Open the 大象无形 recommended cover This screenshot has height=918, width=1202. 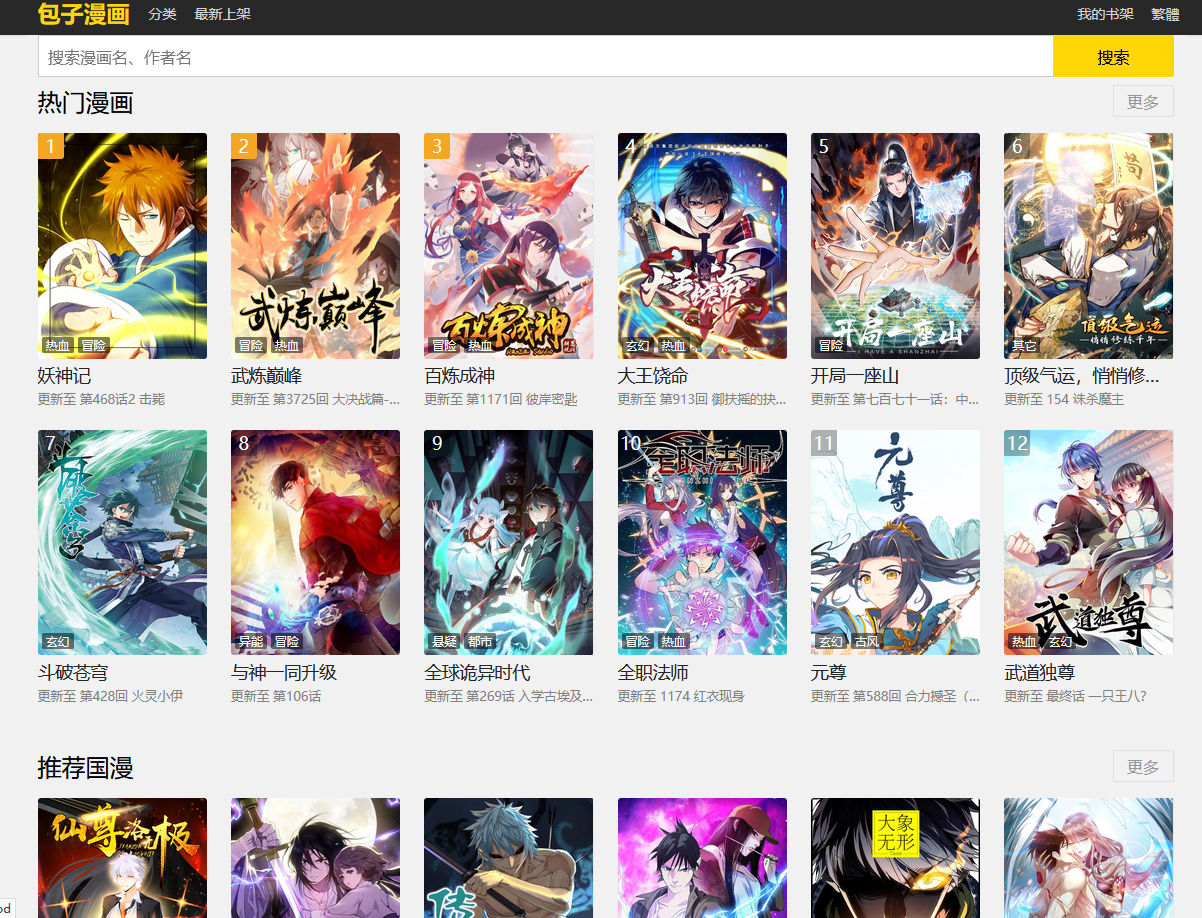pos(895,858)
